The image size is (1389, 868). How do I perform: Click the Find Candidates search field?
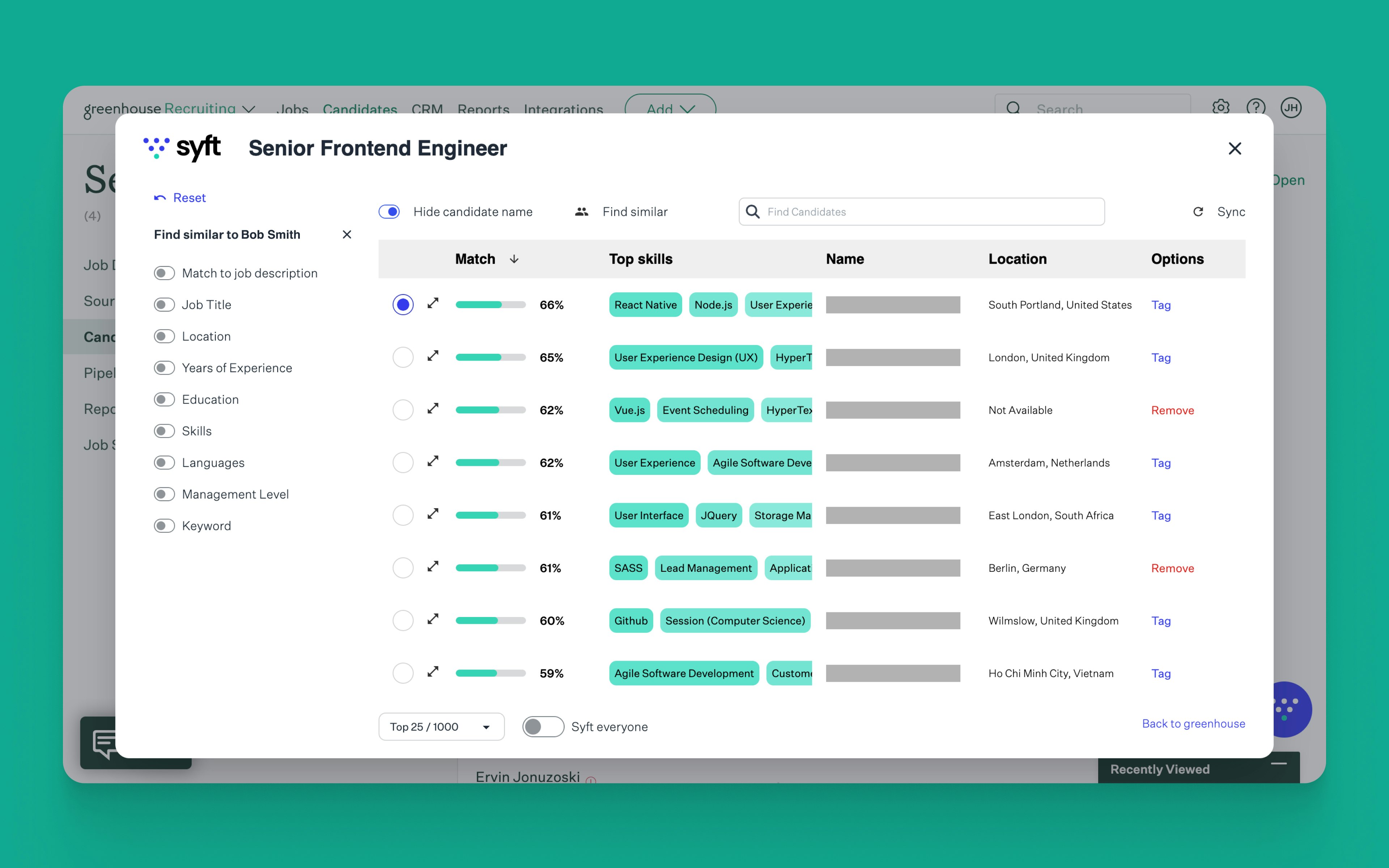(x=921, y=212)
